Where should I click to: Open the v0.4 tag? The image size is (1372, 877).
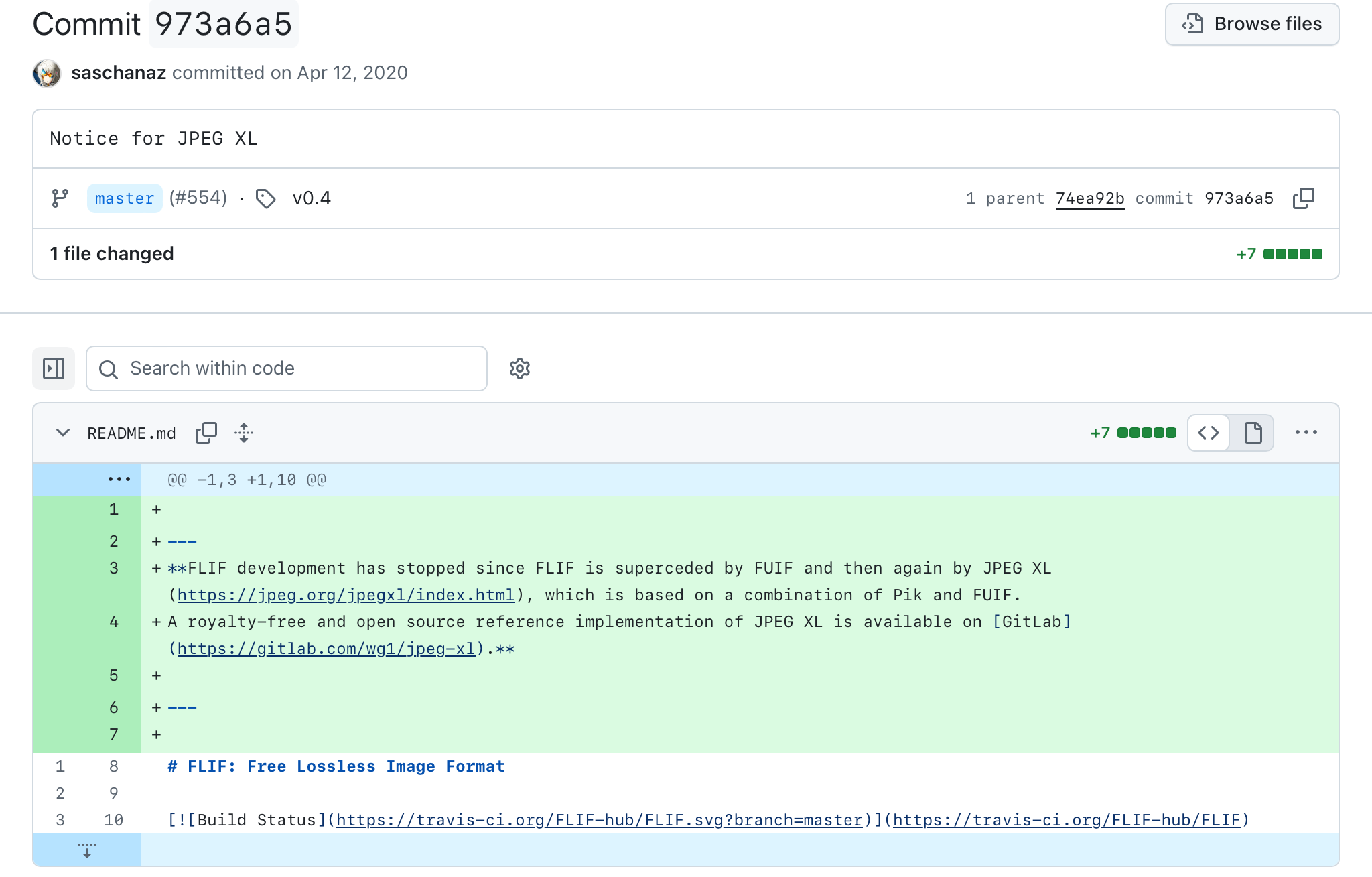tap(312, 198)
